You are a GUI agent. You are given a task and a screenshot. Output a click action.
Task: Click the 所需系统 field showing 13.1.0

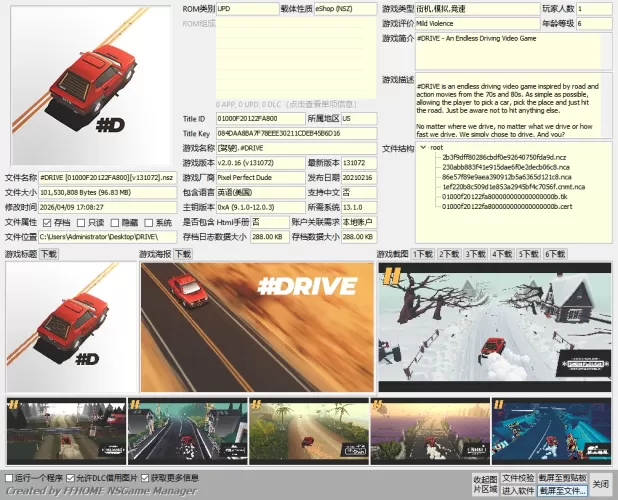pyautogui.click(x=359, y=207)
